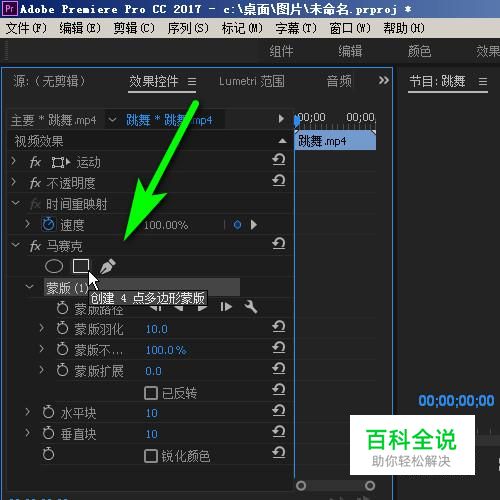Reset the 锐化颜色 parameter
Image resolution: width=500 pixels, height=500 pixels.
[279, 453]
